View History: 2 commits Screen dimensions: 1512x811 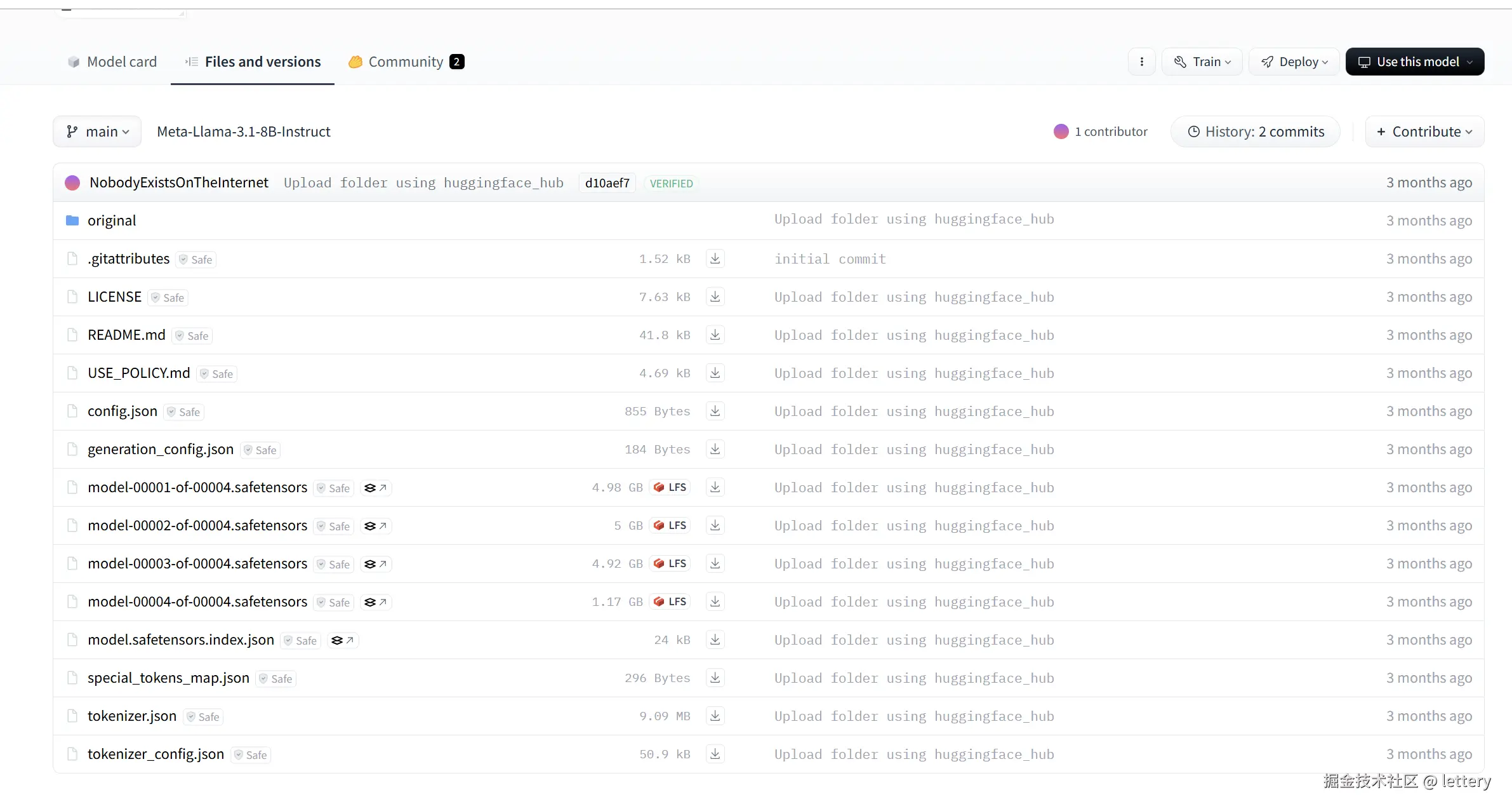point(1255,131)
